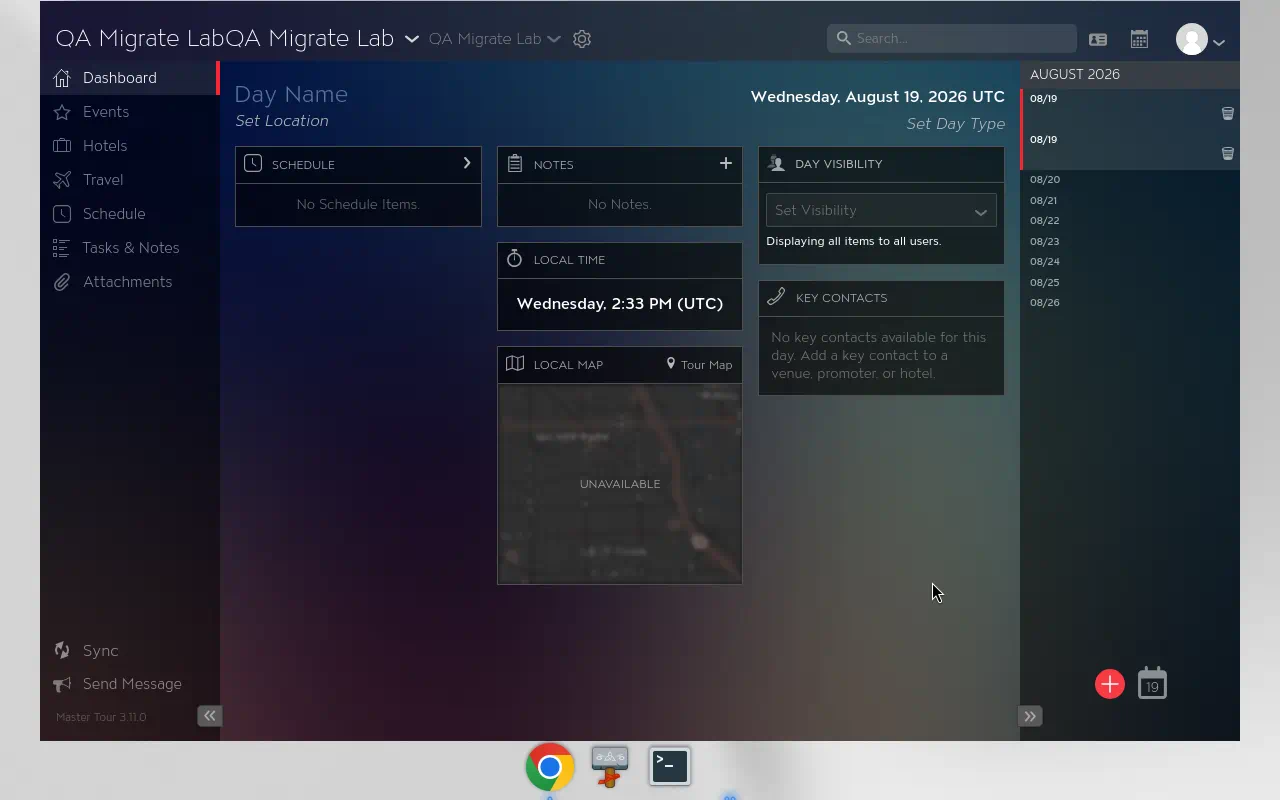Screen dimensions: 1280x800
Task: Select date 08/25 in day list
Action: [1045, 283]
